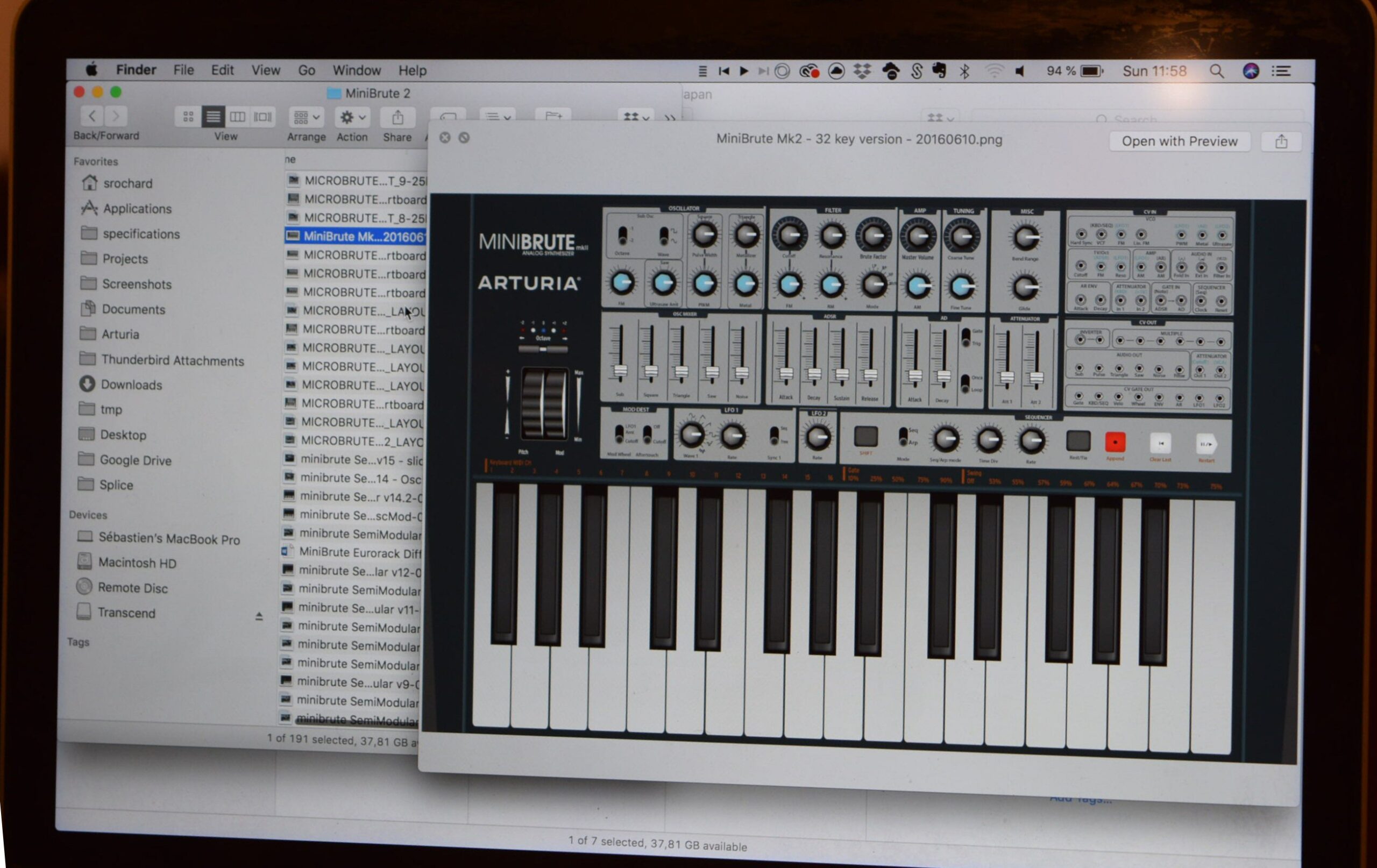
Task: Select the file 'MICROBRUTE...2_LAYO'
Action: (353, 441)
